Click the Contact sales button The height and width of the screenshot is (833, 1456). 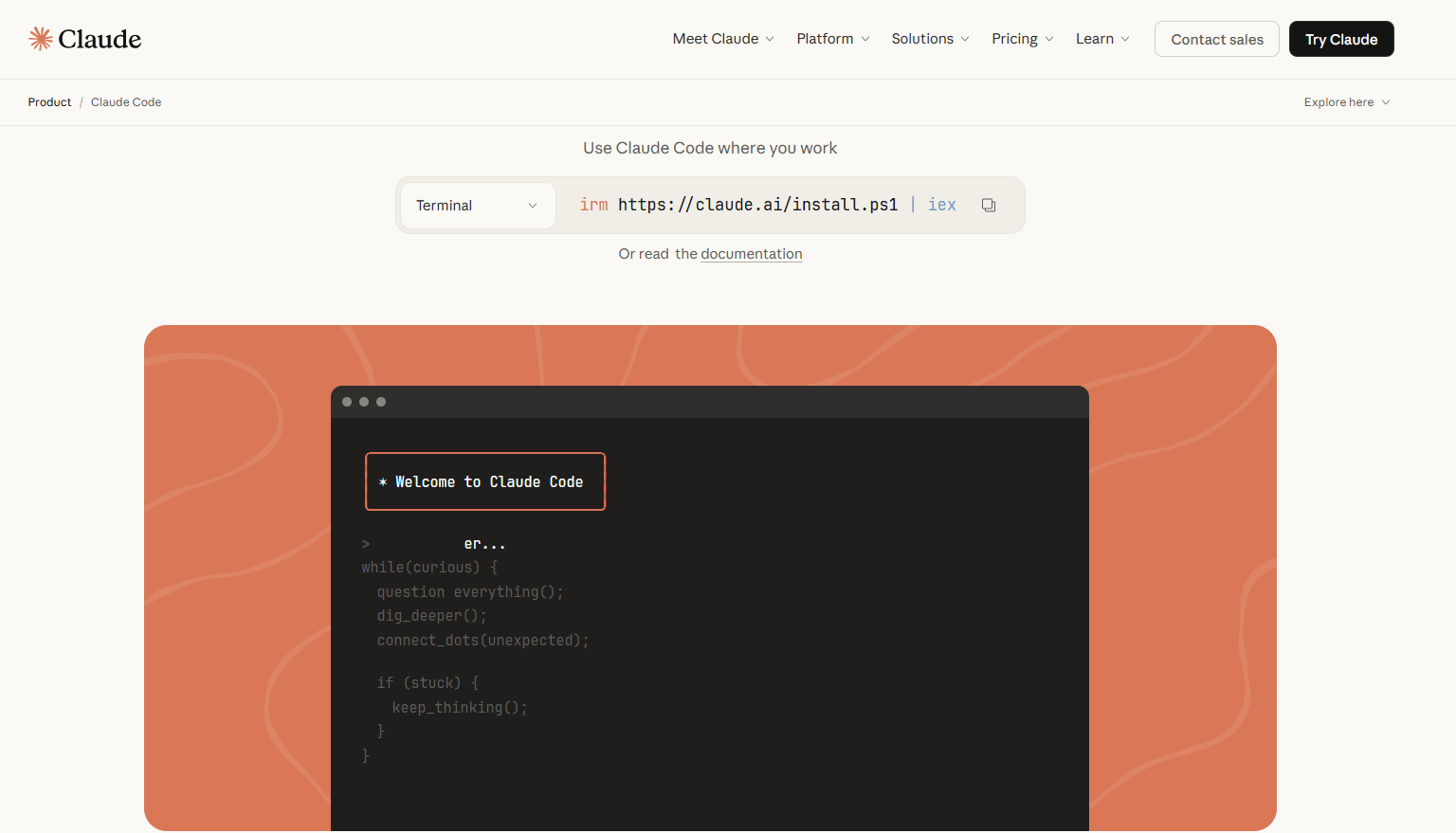[x=1217, y=39]
